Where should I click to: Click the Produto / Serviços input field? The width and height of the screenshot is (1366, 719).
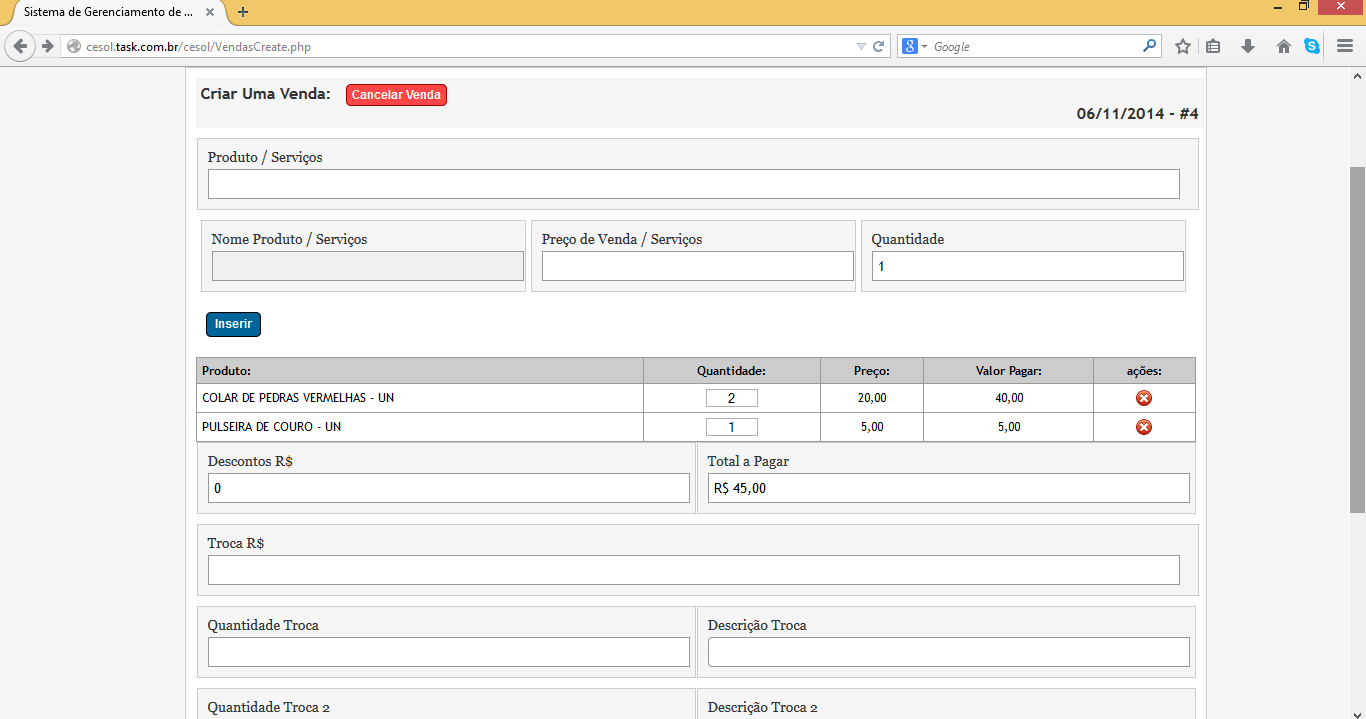coord(693,184)
